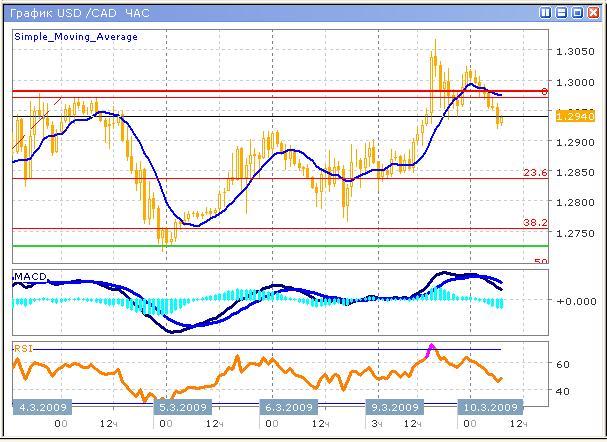This screenshot has width=607, height=442.
Task: Click the 10.3.2009 date marker
Action: point(489,407)
